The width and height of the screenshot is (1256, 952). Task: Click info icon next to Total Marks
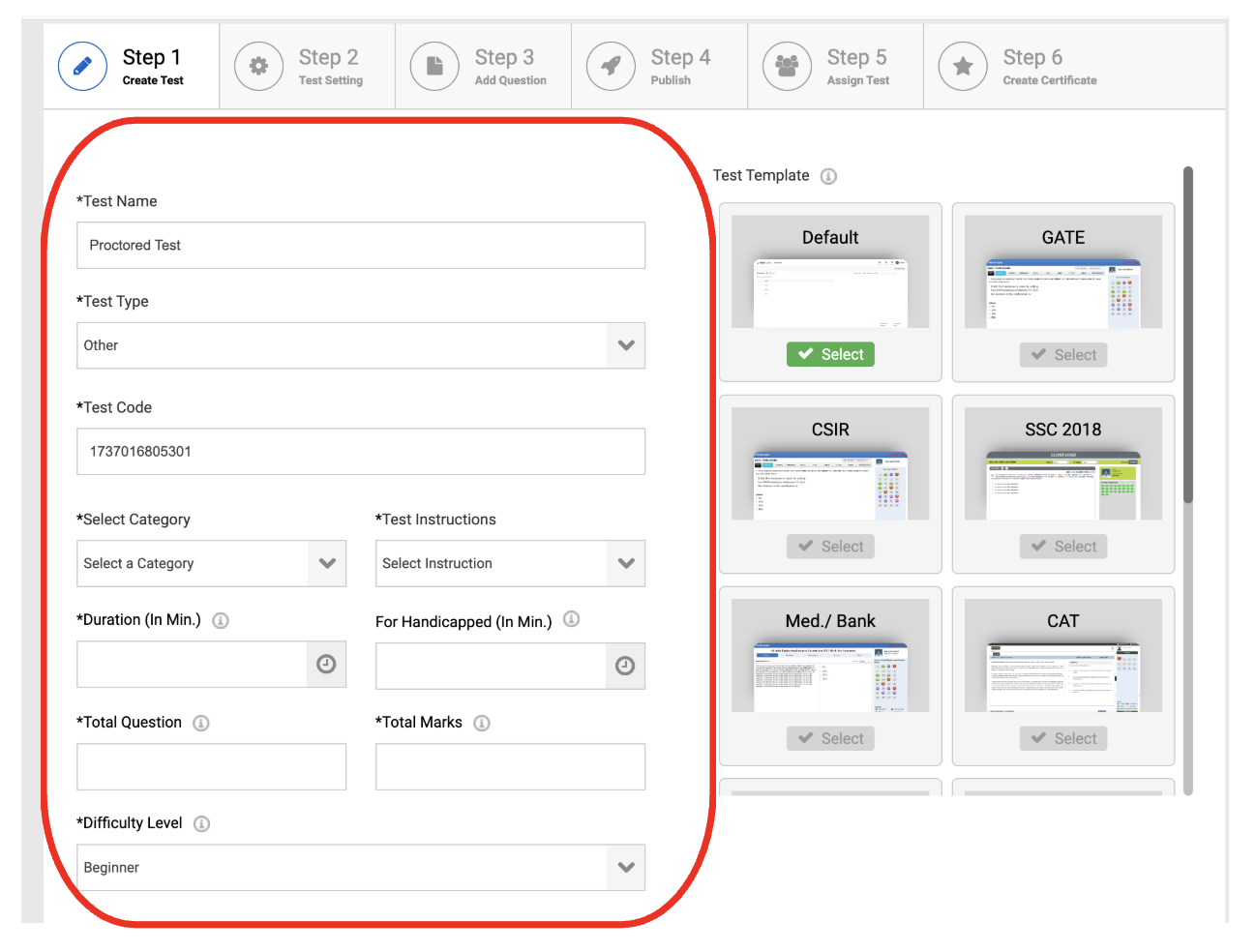(x=482, y=723)
